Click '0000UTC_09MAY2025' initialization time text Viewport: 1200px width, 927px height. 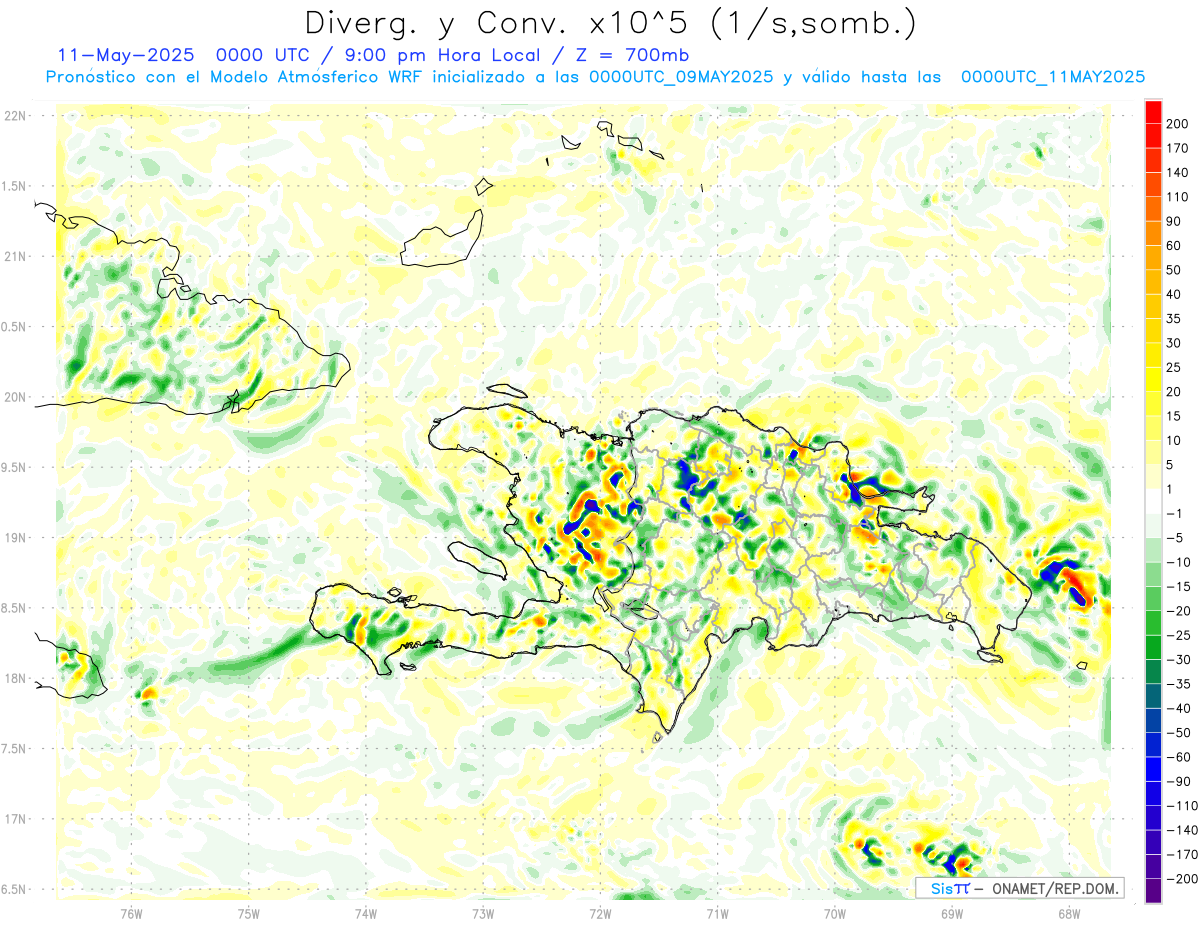[x=681, y=77]
